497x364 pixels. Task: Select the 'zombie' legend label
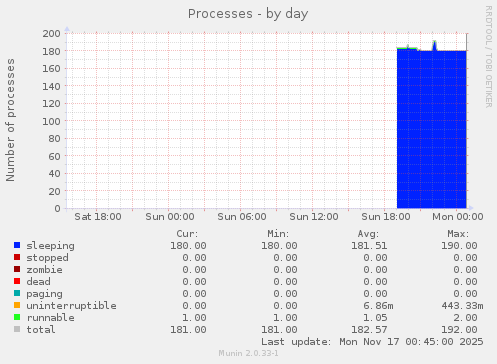[x=45, y=270]
